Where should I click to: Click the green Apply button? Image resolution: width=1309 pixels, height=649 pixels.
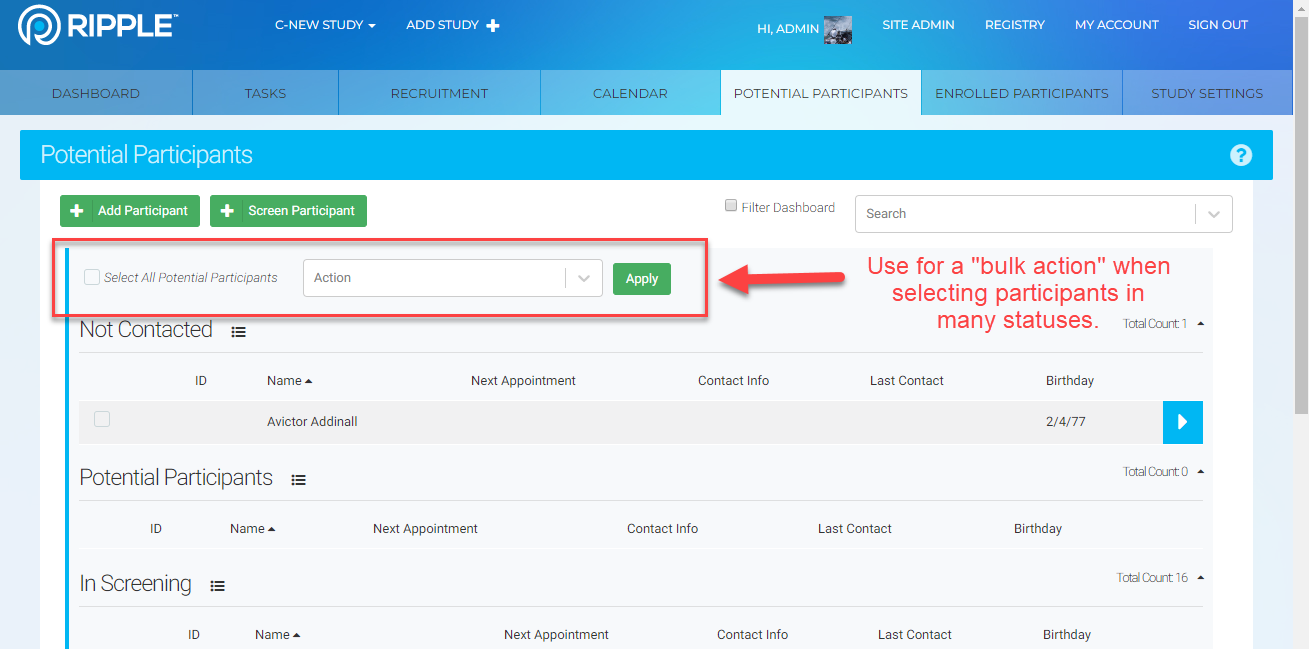point(641,279)
